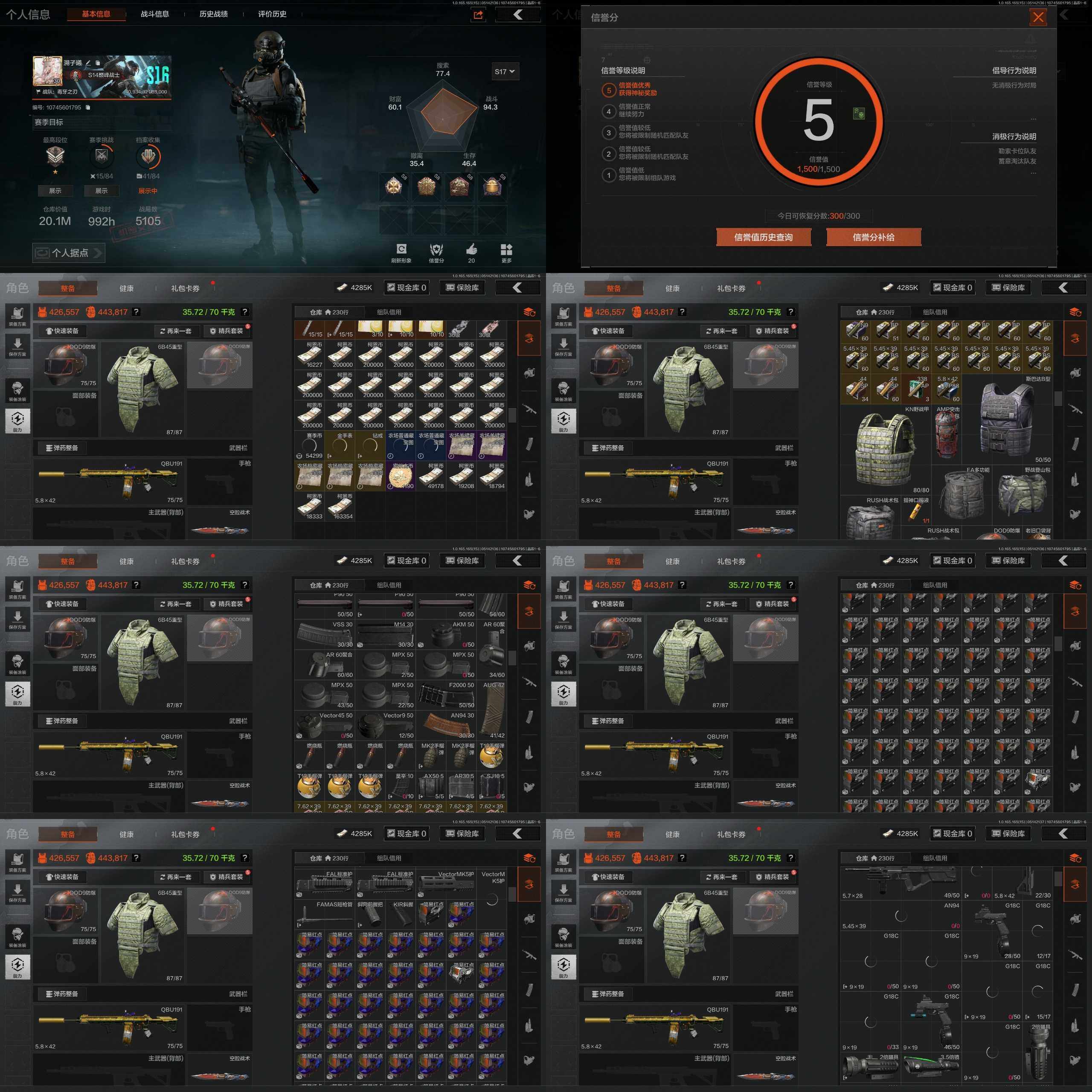This screenshot has width=1092, height=1092.
Task: Select the AMP突击包 backpack item
Action: (x=946, y=434)
